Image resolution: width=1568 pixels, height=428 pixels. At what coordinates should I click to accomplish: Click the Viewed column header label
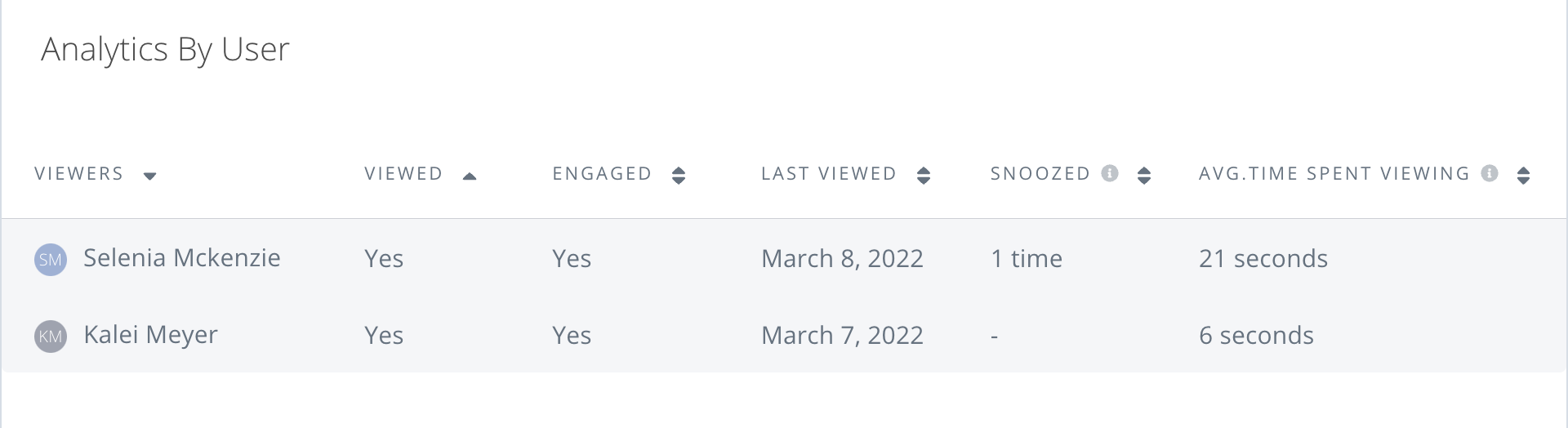[x=403, y=174]
